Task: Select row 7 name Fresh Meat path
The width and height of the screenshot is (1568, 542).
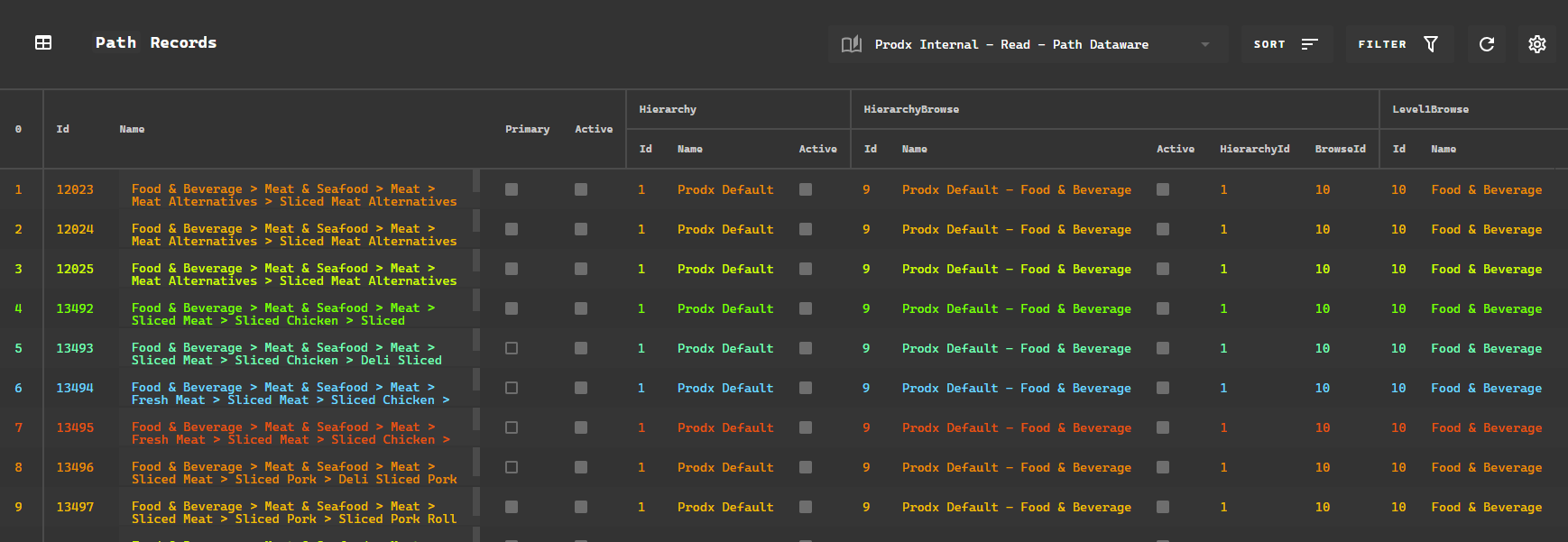Action: [x=291, y=433]
